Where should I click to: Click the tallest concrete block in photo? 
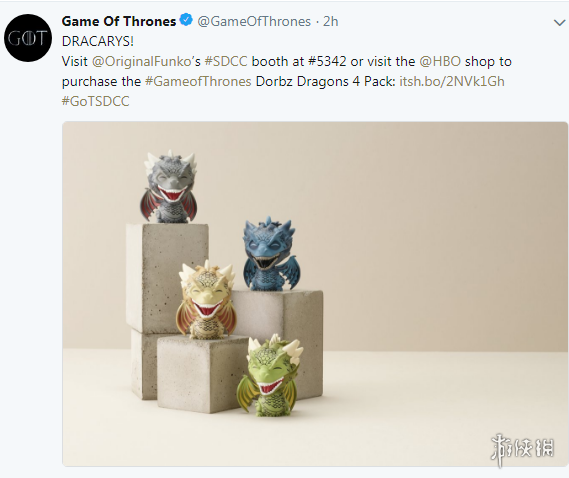(x=167, y=279)
